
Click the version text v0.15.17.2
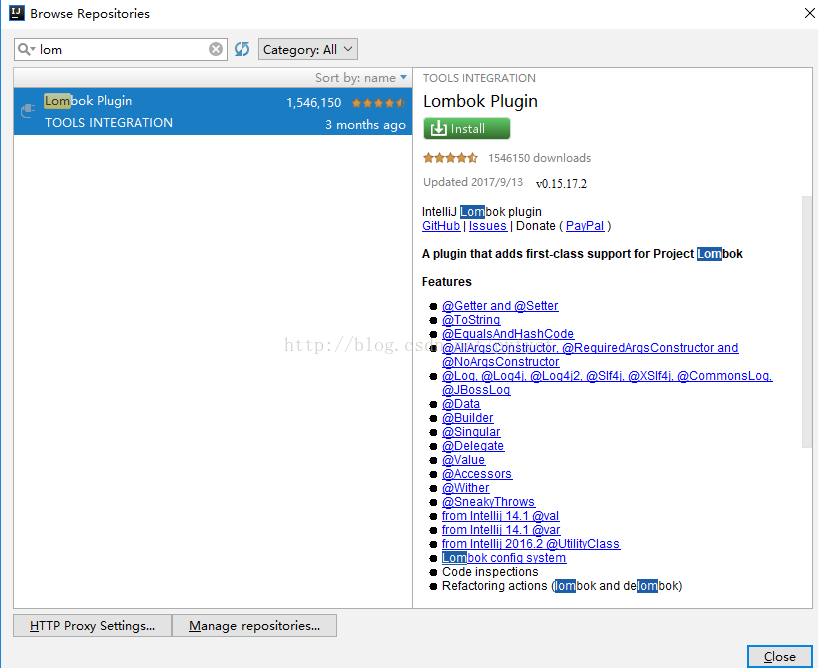[561, 184]
